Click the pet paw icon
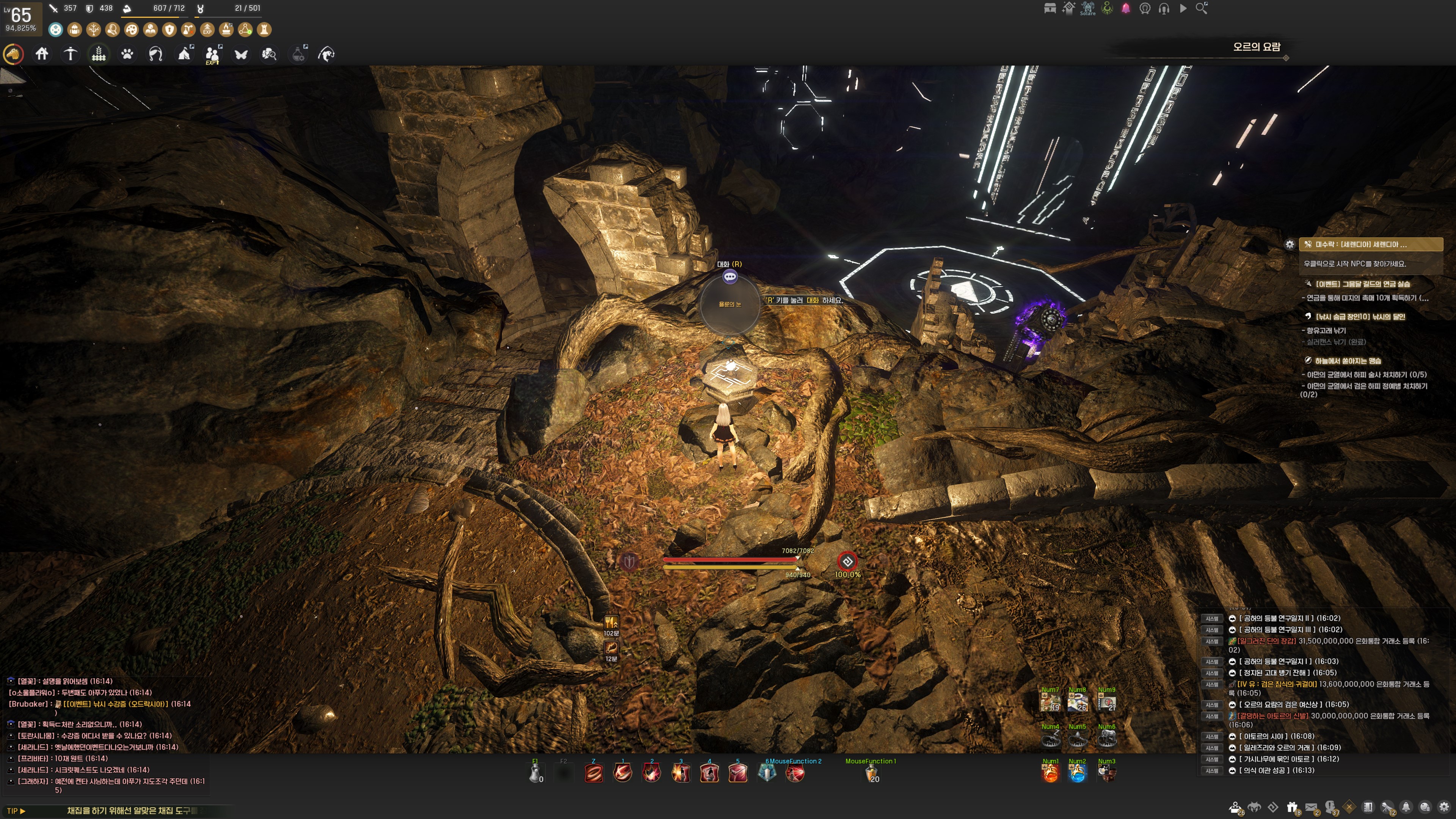 click(127, 54)
